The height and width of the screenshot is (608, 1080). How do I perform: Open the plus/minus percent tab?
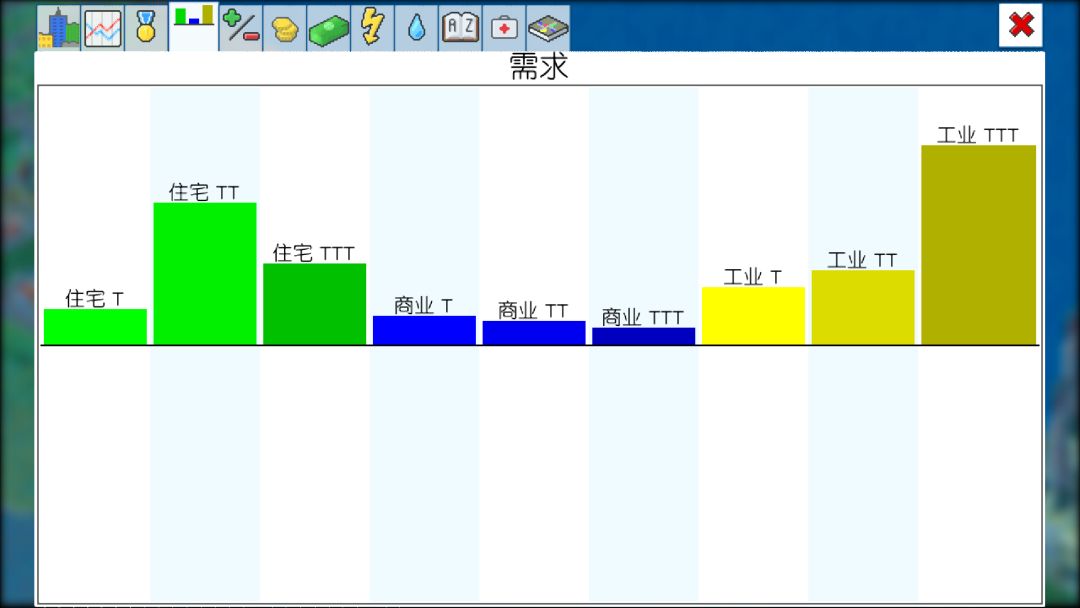[241, 28]
